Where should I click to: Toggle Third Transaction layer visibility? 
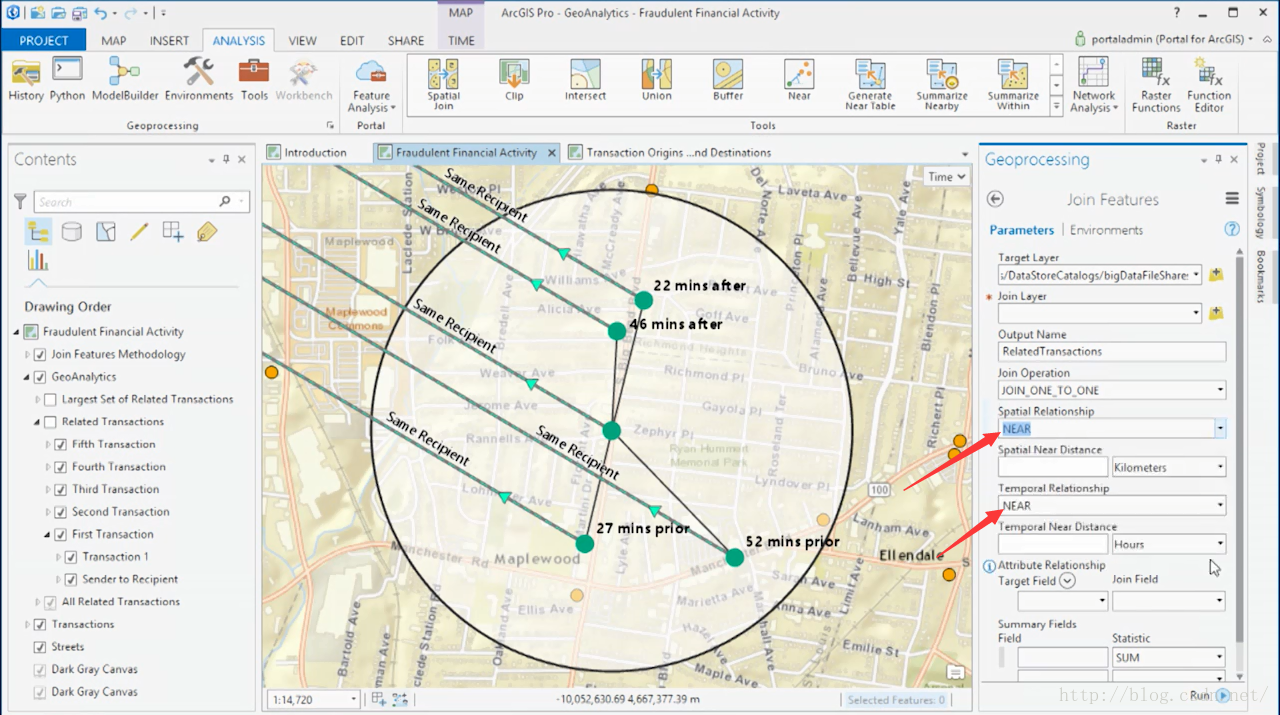coord(60,489)
